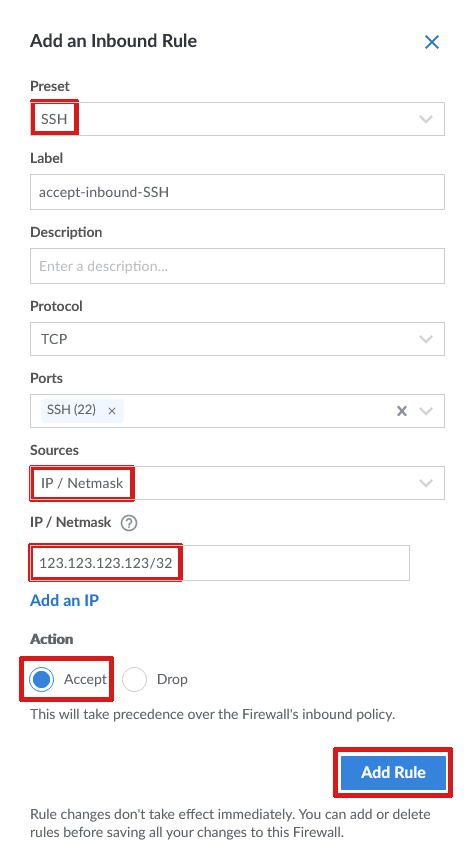Open the Preset dropdown chevron
The width and height of the screenshot is (474, 852).
426,119
